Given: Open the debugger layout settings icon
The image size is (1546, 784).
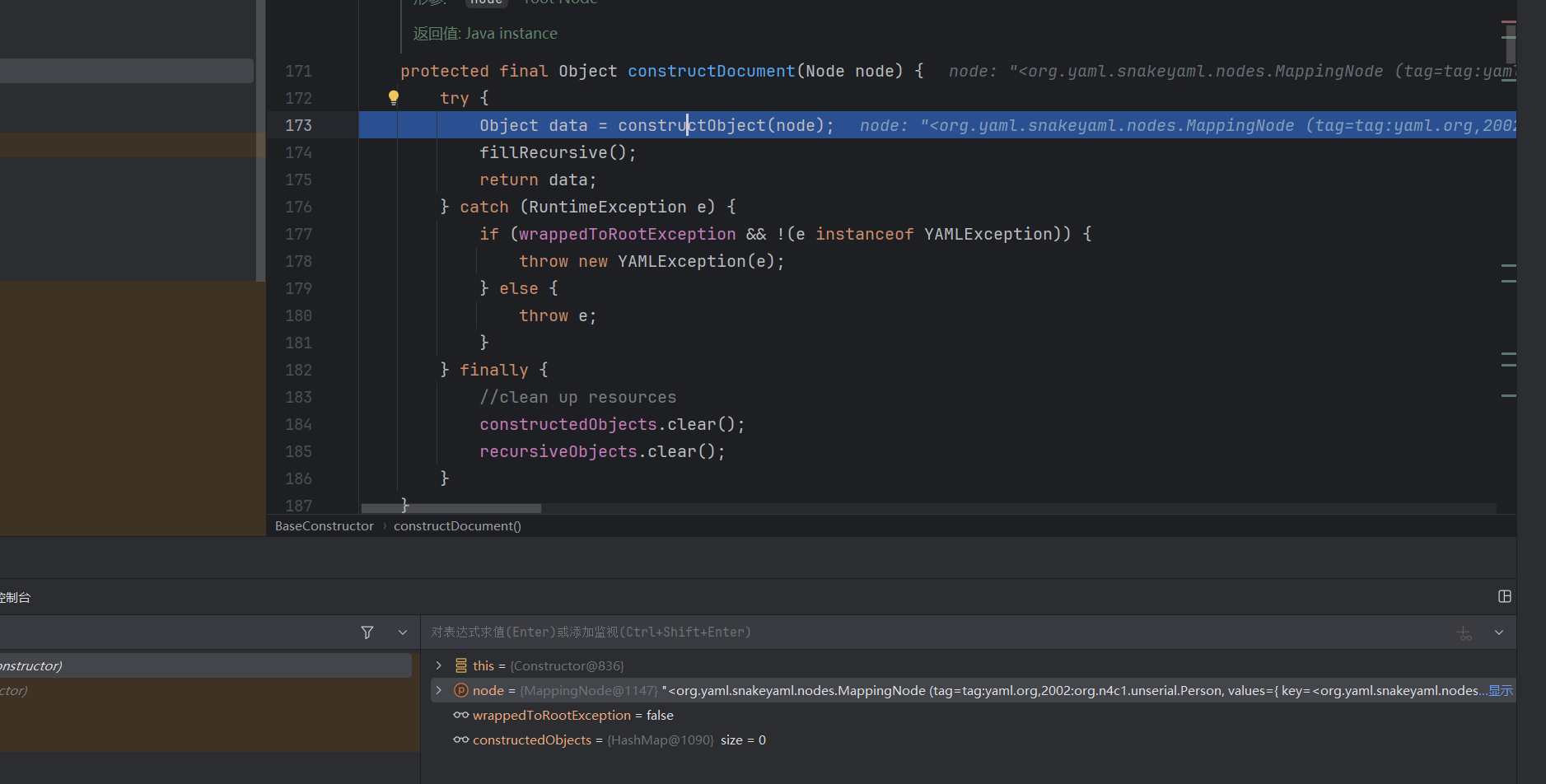Looking at the screenshot, I should (1504, 596).
